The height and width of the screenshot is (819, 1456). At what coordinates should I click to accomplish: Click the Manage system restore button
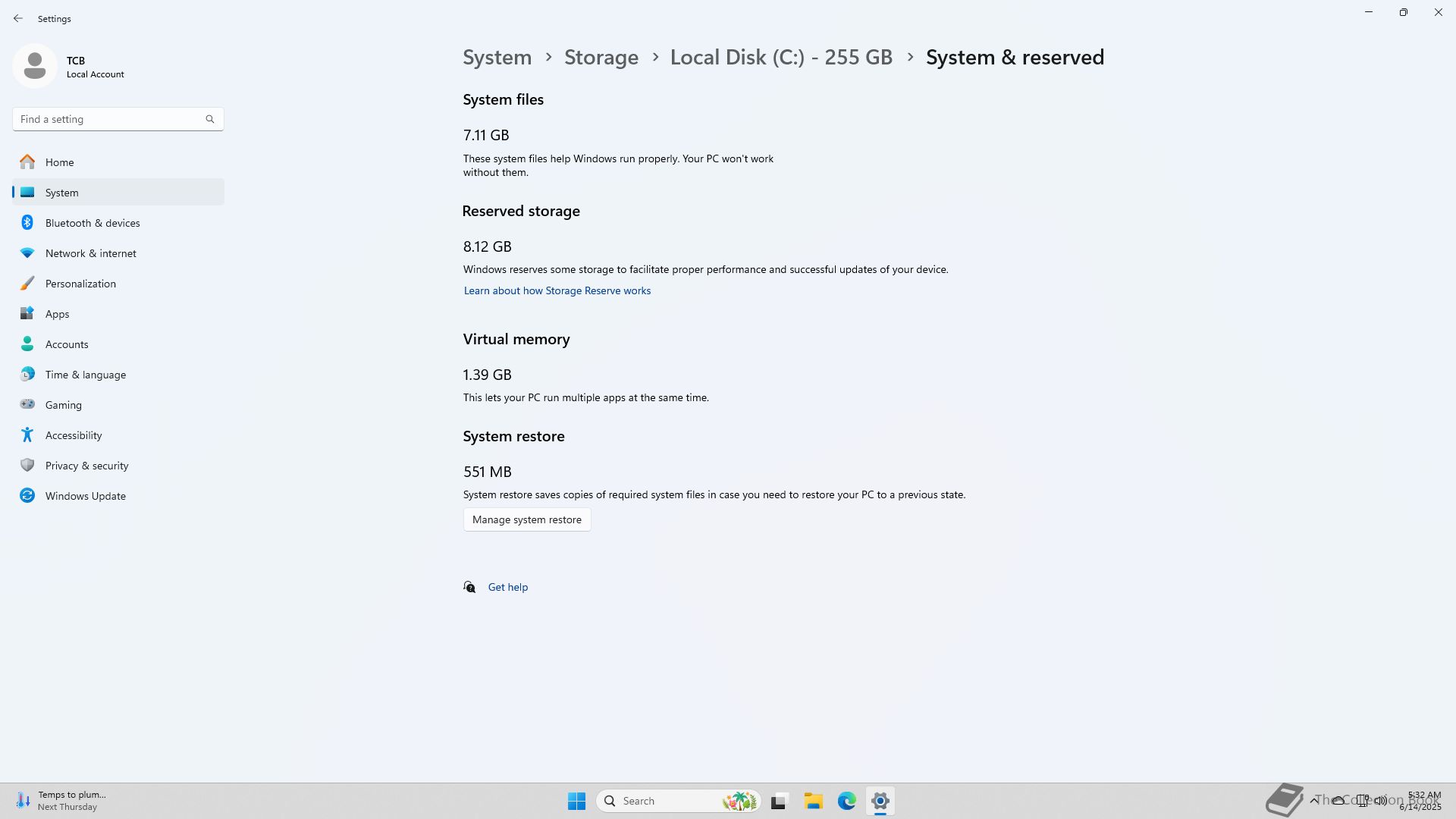click(526, 519)
